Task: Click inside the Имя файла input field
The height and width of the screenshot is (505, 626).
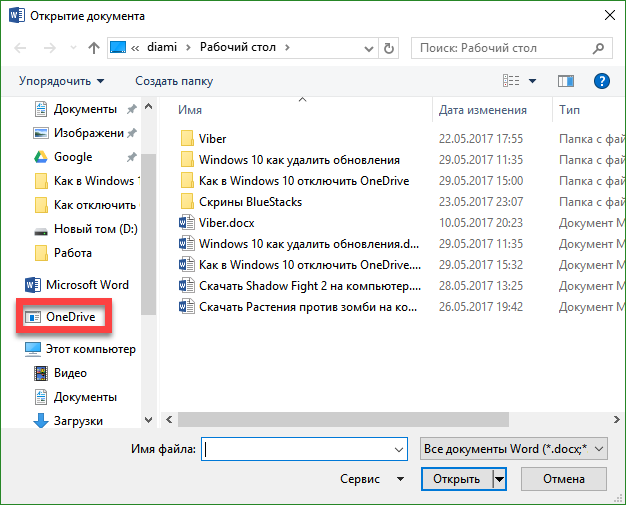Action: [x=304, y=450]
